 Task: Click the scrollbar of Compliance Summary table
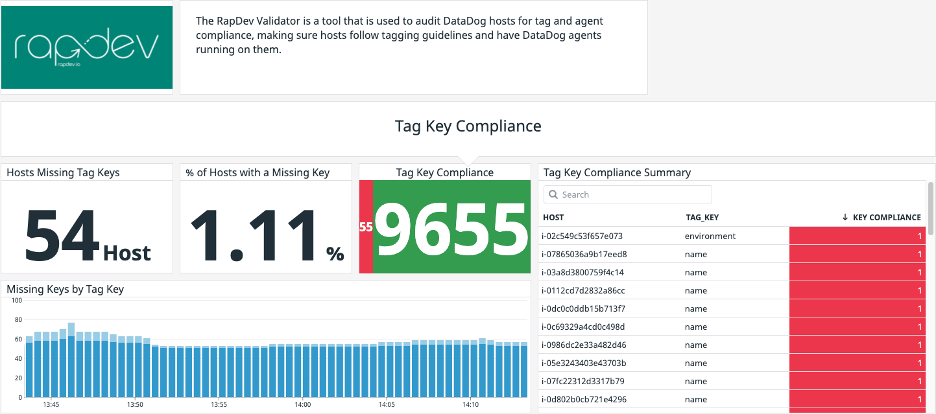coord(930,209)
